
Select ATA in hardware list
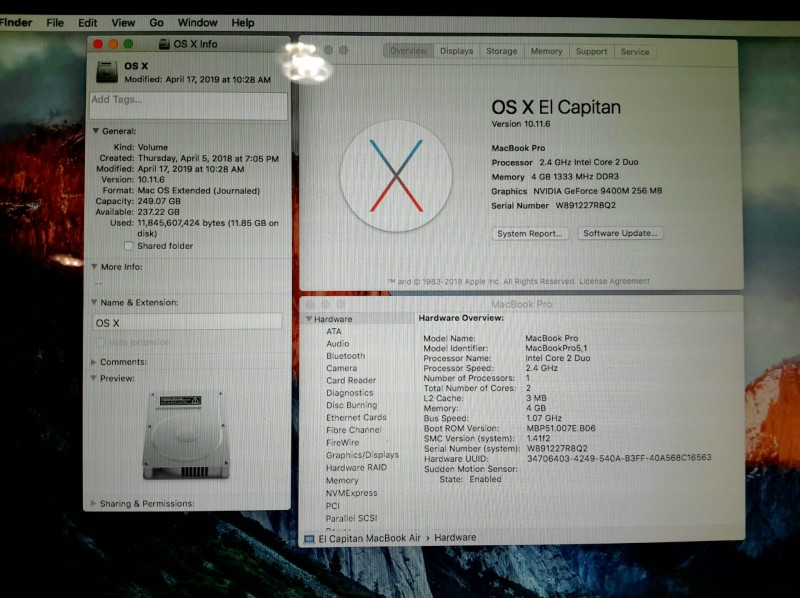(x=334, y=331)
